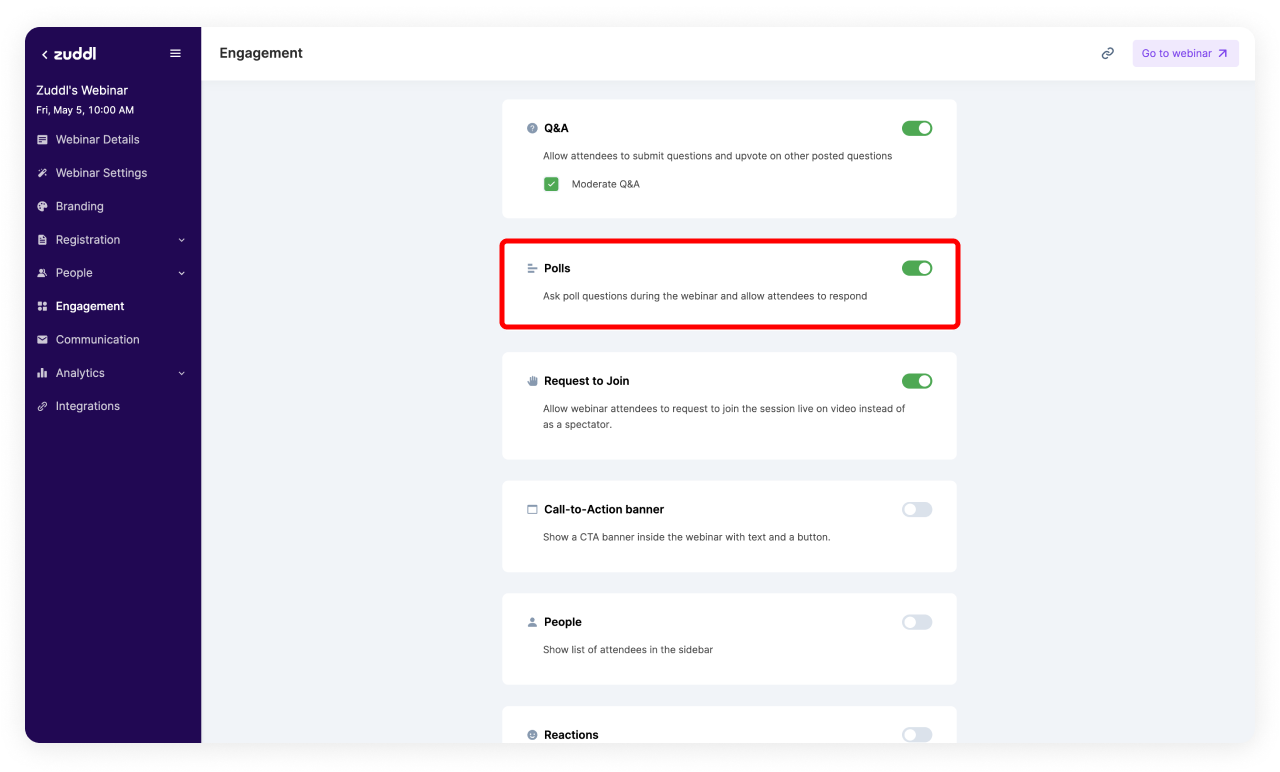Disable the Polls toggle switch
Viewport: 1280px width, 772px height.
(916, 268)
